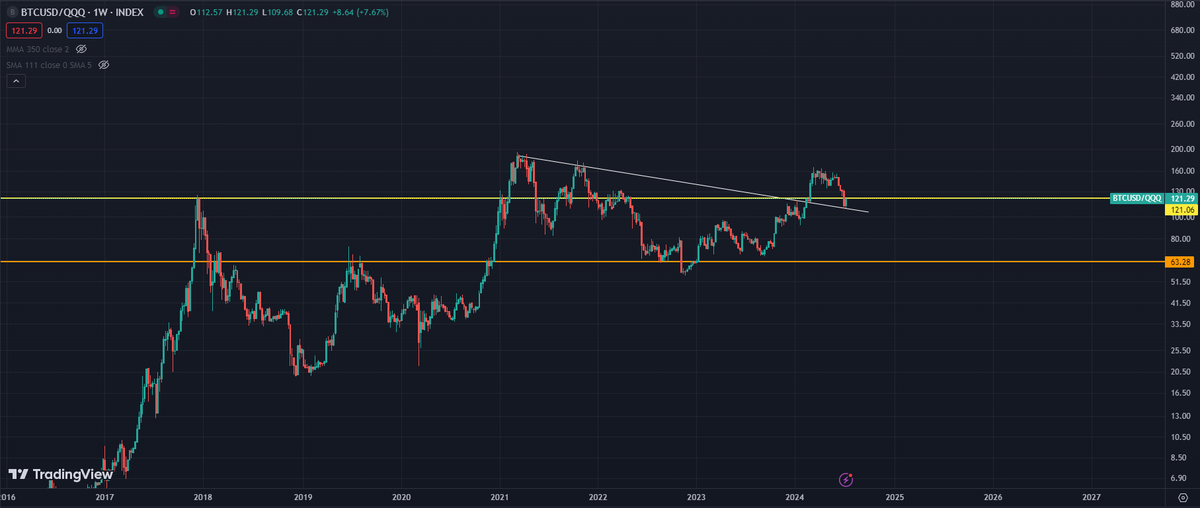This screenshot has height=508, width=1200.
Task: Click the BTCUSD/QQQ · 1W · INDEX title
Action: (x=82, y=13)
